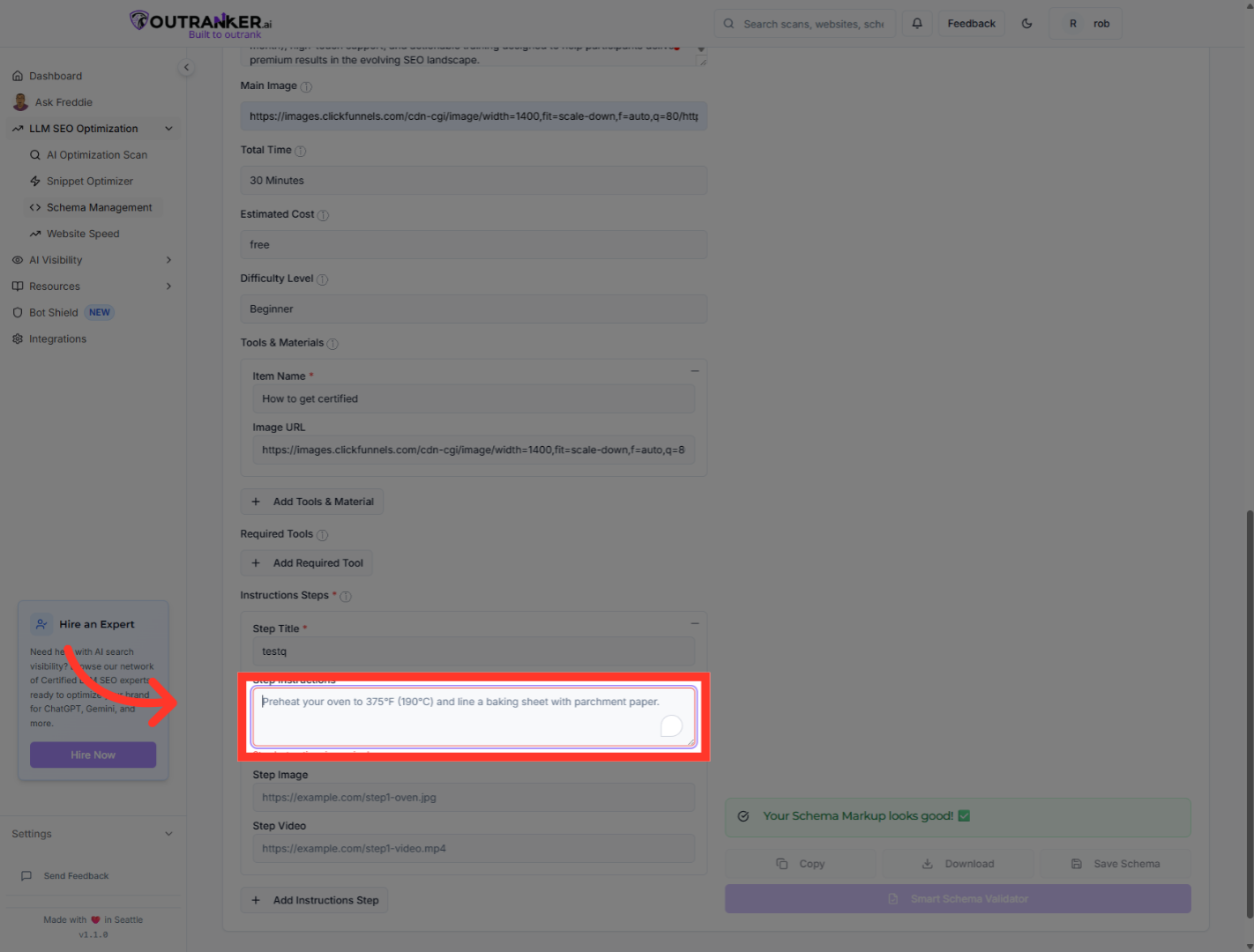Image resolution: width=1254 pixels, height=952 pixels.
Task: Click the Bot Shield shield icon
Action: (18, 313)
